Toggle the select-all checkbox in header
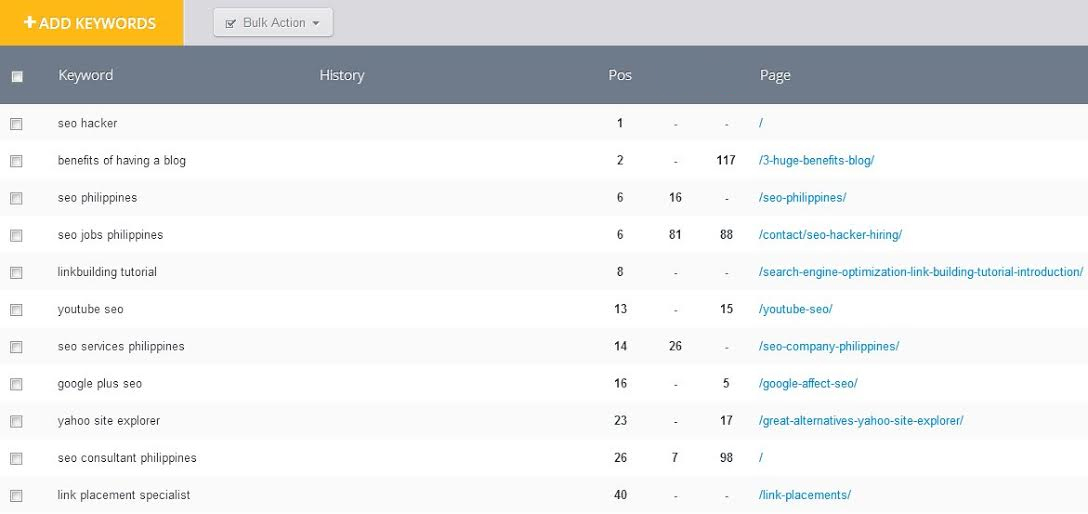The image size is (1088, 514). tap(17, 76)
